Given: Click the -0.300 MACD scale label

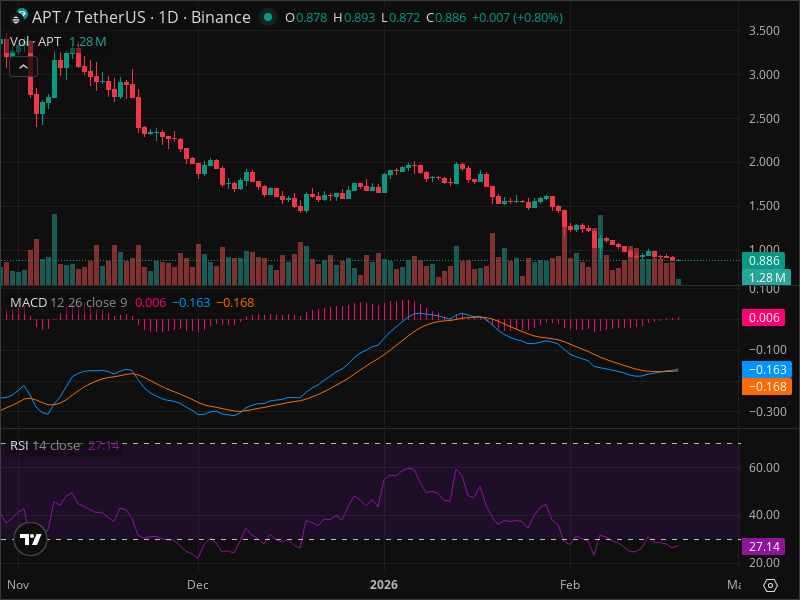Looking at the screenshot, I should tap(767, 412).
